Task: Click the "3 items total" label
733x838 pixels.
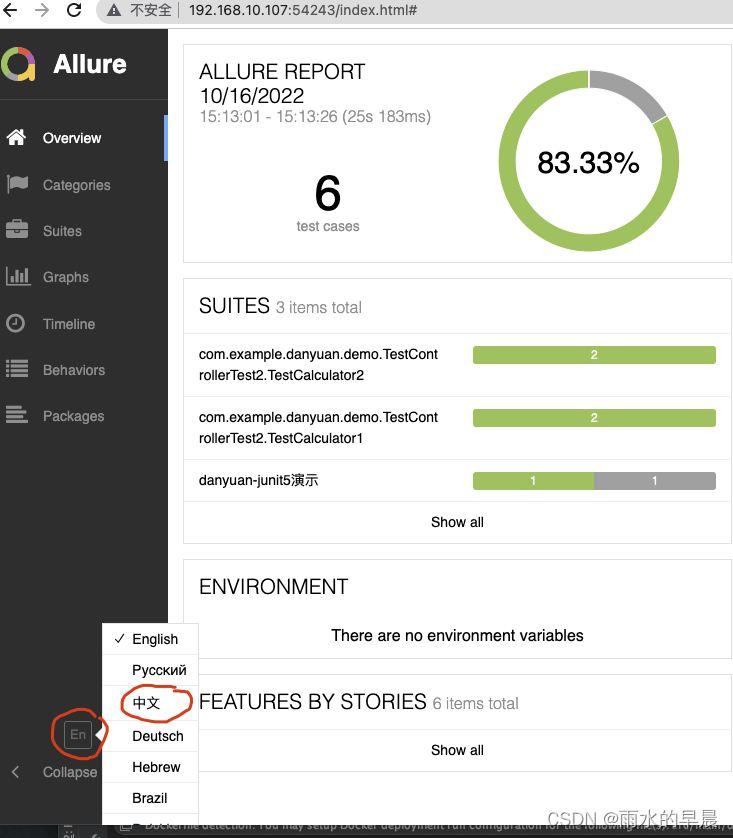Action: (x=319, y=308)
